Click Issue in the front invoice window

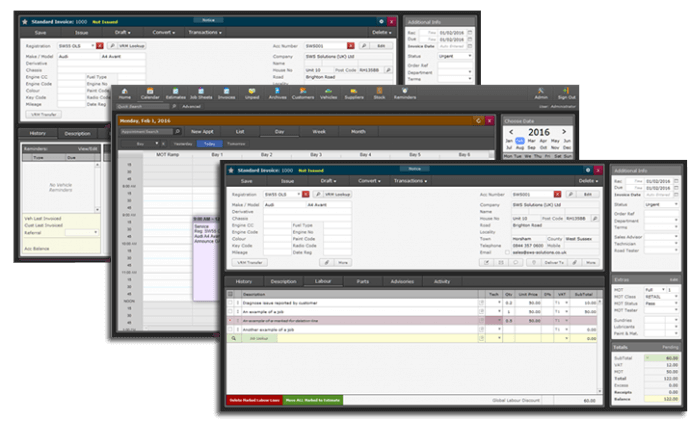[x=287, y=181]
